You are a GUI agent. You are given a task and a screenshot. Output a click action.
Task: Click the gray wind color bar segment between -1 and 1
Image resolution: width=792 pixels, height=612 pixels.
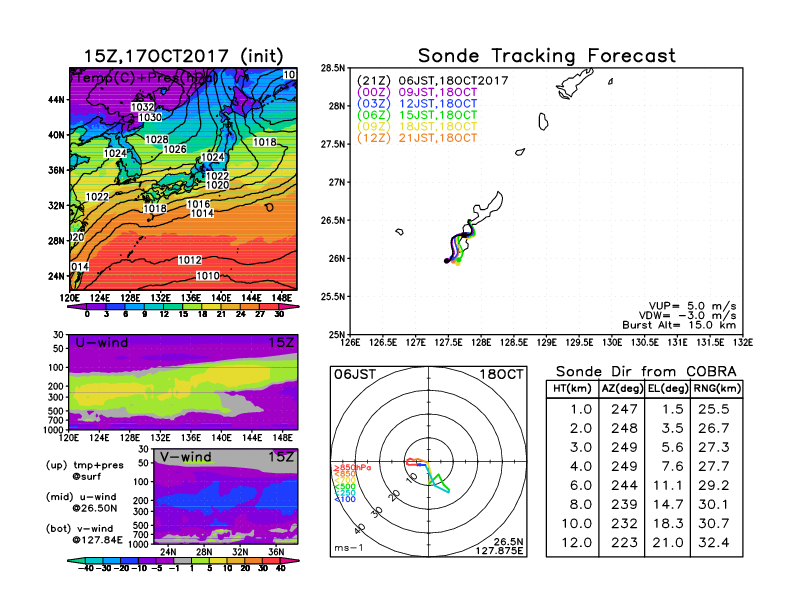click(x=182, y=560)
